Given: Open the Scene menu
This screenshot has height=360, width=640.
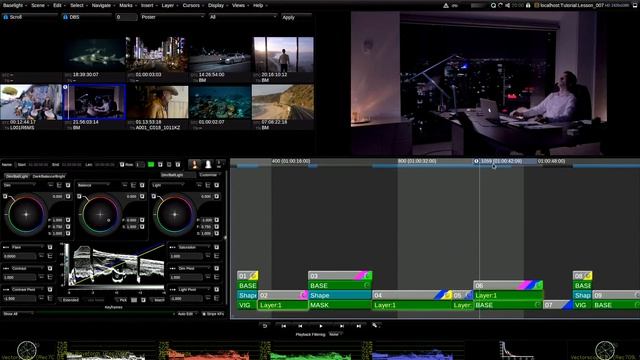Looking at the screenshot, I should pyautogui.click(x=40, y=5).
